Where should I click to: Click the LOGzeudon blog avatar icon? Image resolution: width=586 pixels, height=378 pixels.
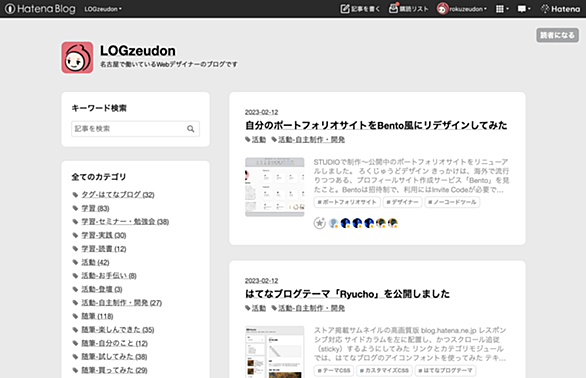click(x=77, y=58)
